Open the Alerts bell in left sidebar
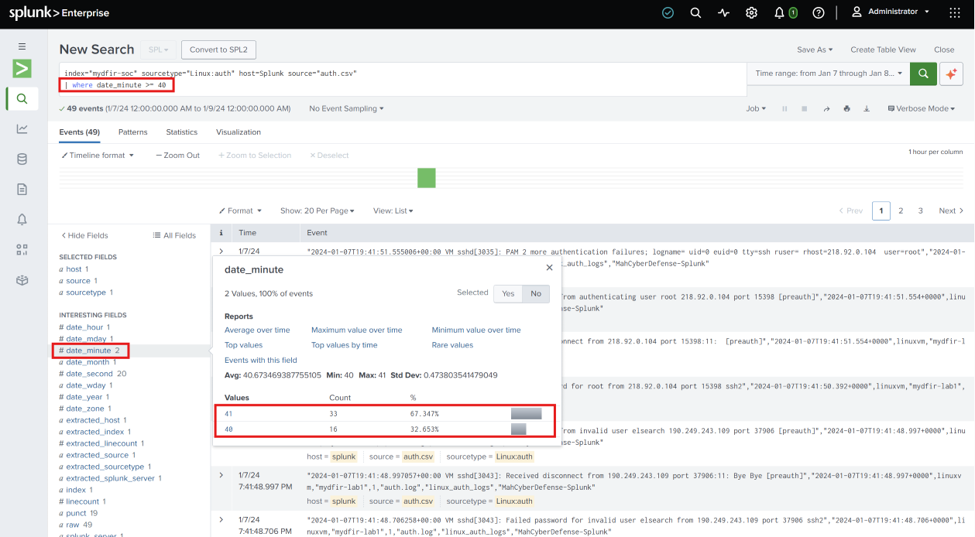The height and width of the screenshot is (537, 975). coord(22,219)
